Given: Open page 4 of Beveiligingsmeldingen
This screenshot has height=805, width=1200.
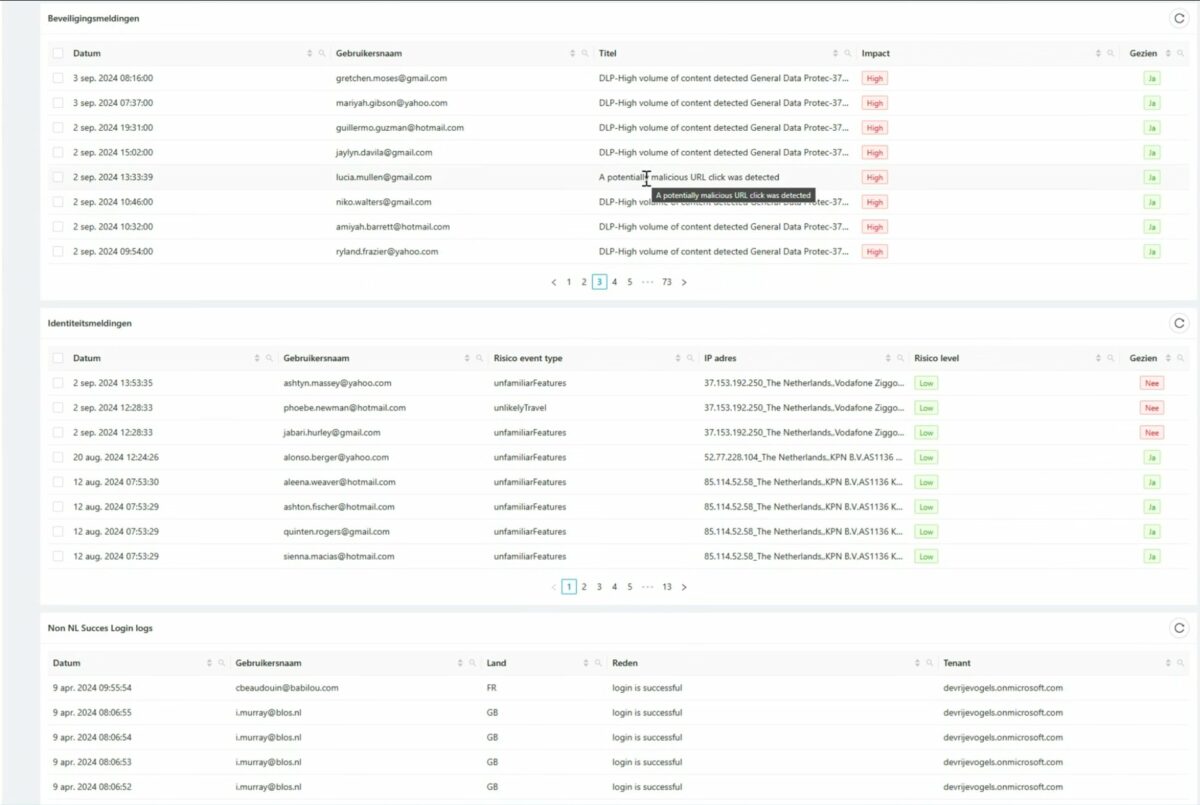Looking at the screenshot, I should tap(614, 282).
